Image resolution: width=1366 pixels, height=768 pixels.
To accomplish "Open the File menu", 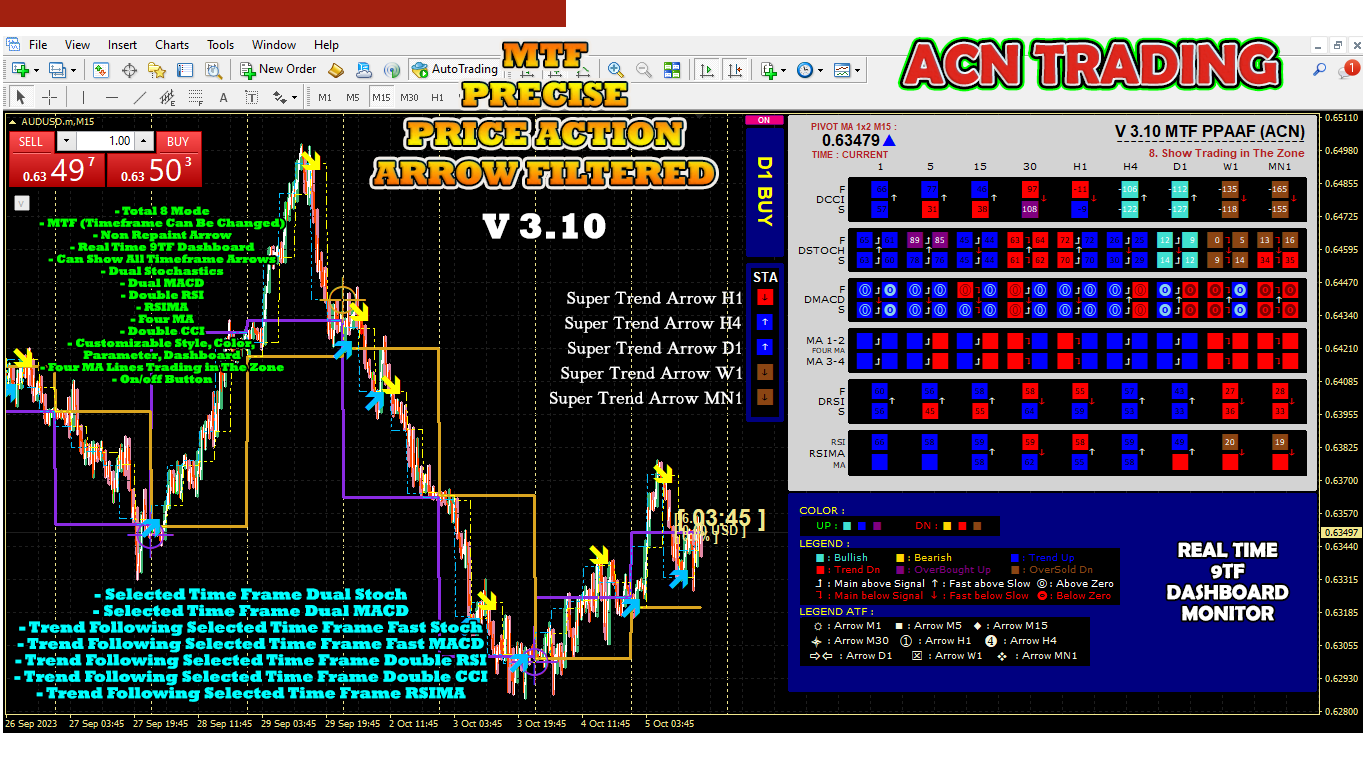I will tap(38, 45).
